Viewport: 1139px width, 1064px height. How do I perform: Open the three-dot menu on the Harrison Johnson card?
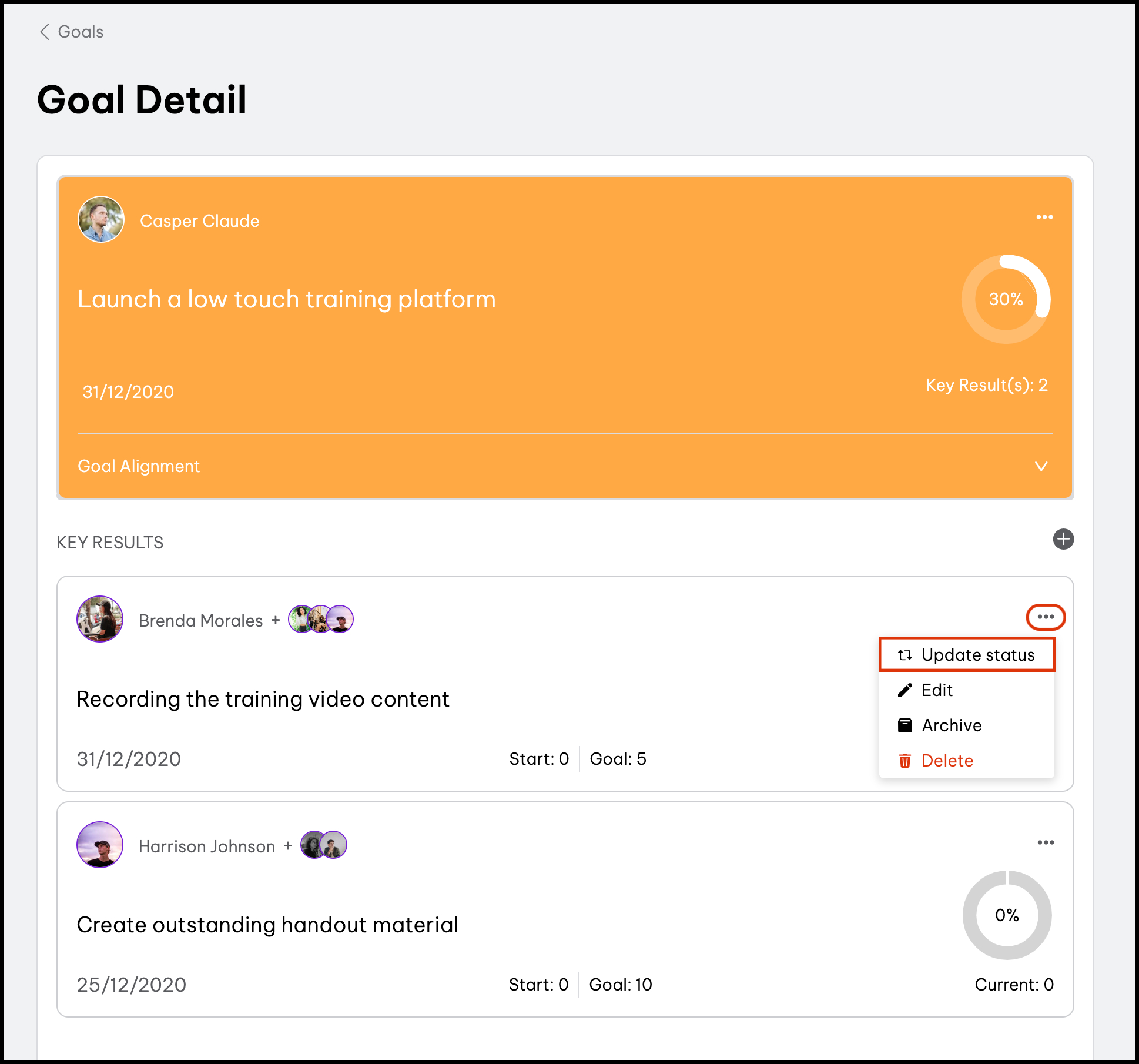click(1046, 842)
